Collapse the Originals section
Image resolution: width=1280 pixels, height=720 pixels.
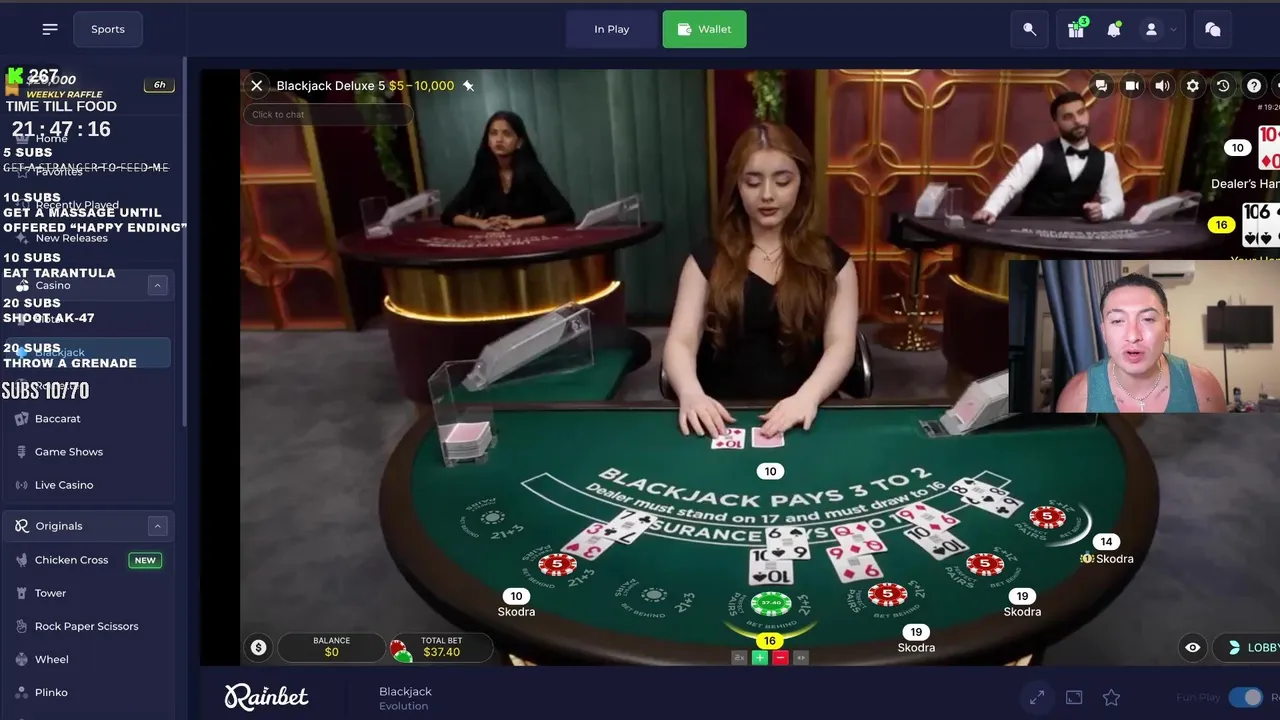[157, 526]
